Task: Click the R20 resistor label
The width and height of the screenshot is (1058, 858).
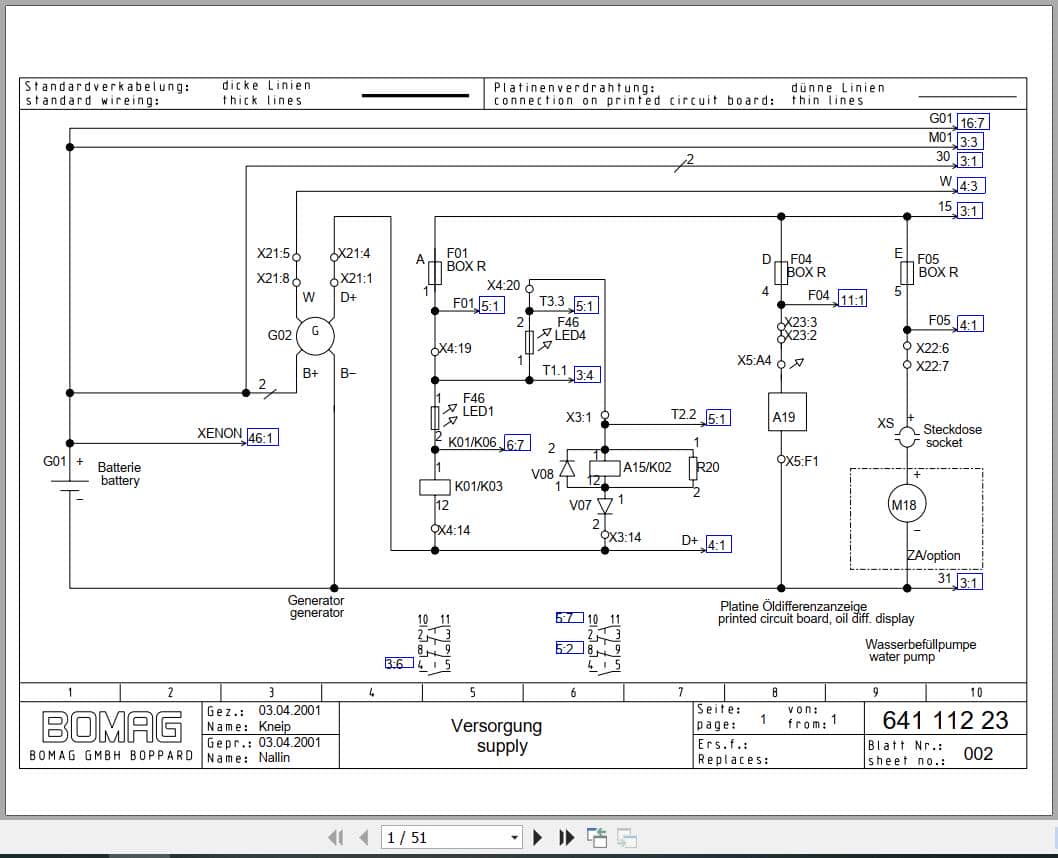Action: tap(708, 467)
